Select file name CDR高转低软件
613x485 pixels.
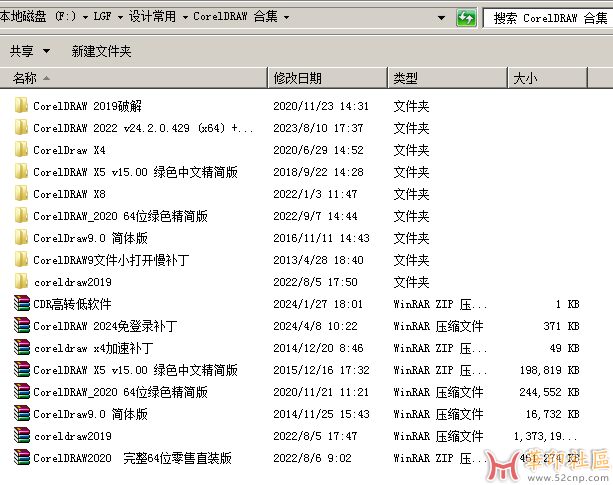click(x=72, y=304)
